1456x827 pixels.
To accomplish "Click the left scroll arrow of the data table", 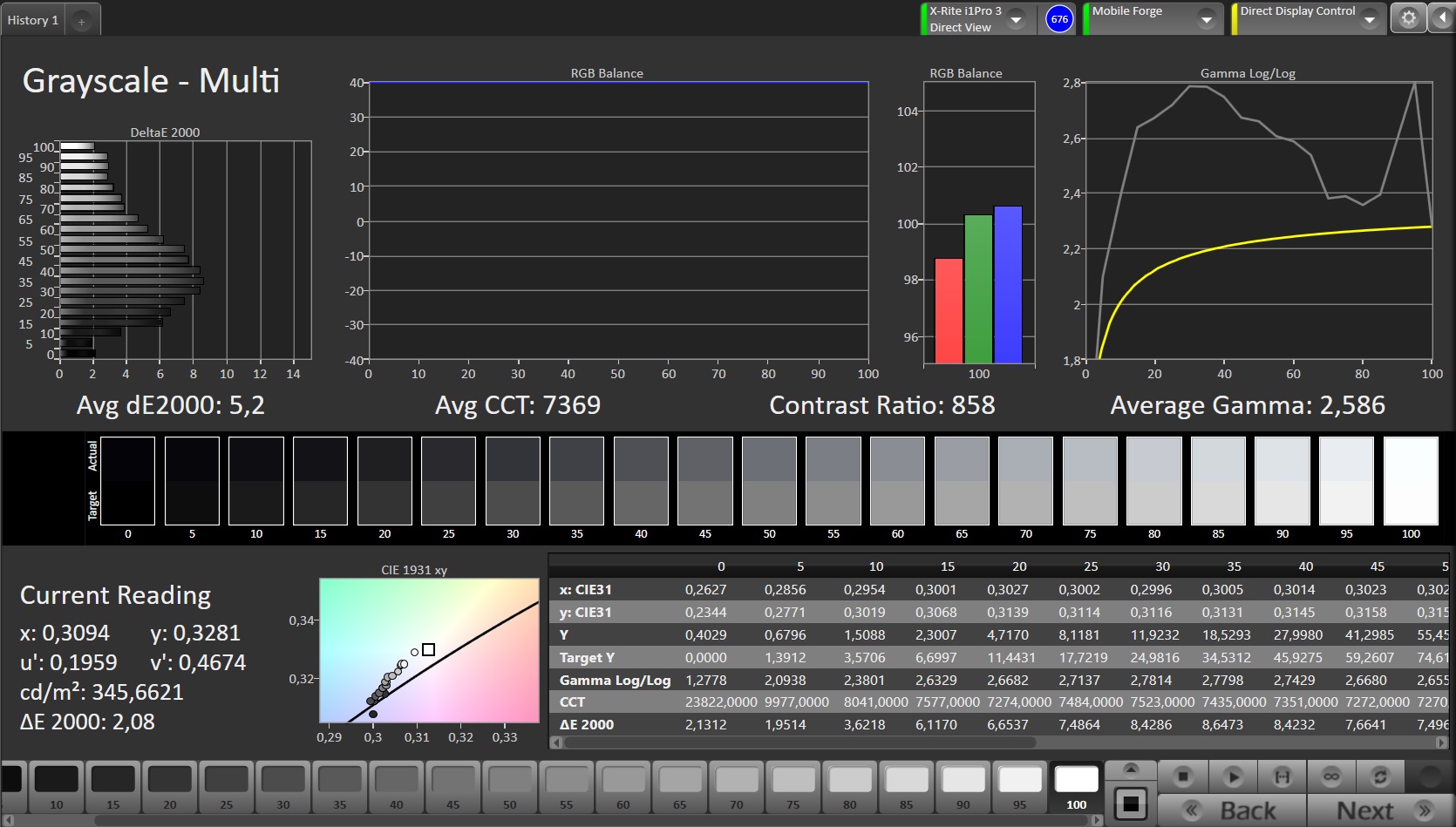I will [555, 742].
